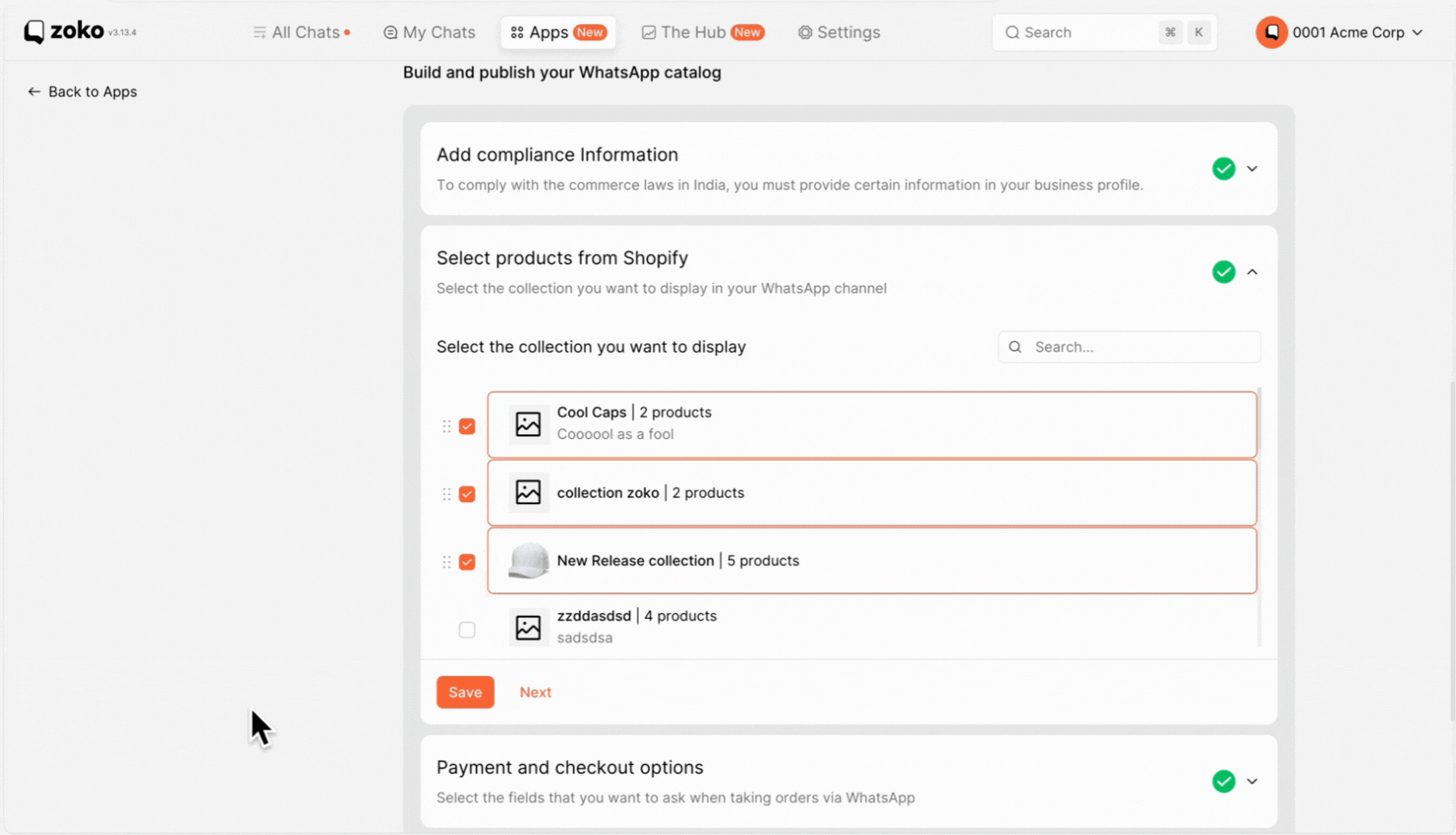
Task: Click the Payment and checkout options heading
Action: (569, 767)
